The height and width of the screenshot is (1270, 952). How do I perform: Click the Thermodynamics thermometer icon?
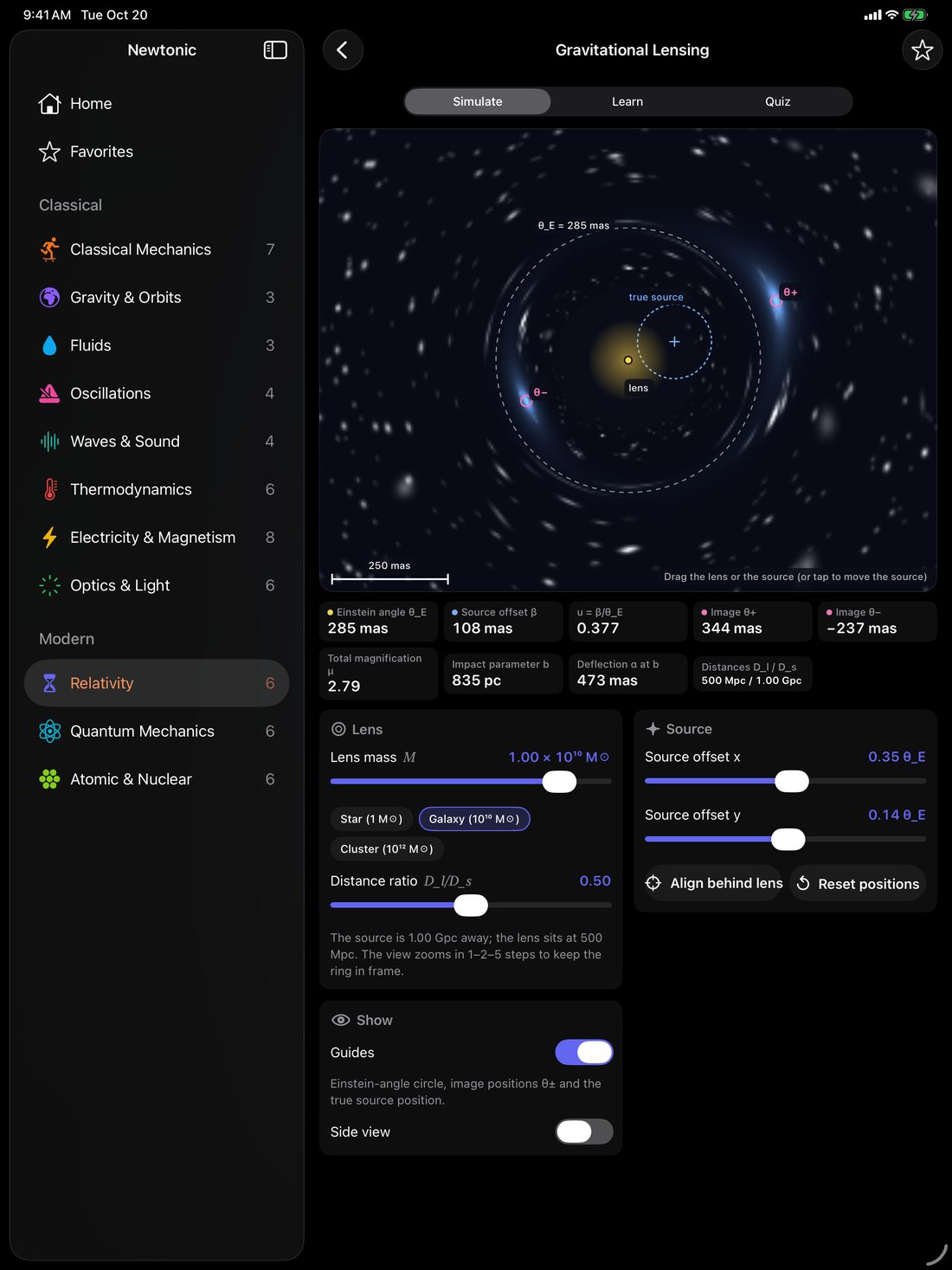(50, 489)
